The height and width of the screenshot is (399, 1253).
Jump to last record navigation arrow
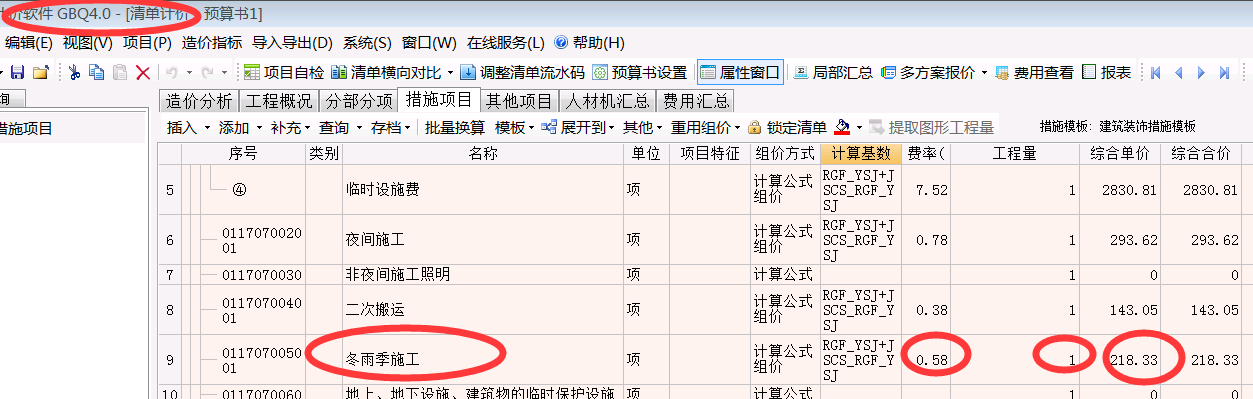tap(1224, 73)
